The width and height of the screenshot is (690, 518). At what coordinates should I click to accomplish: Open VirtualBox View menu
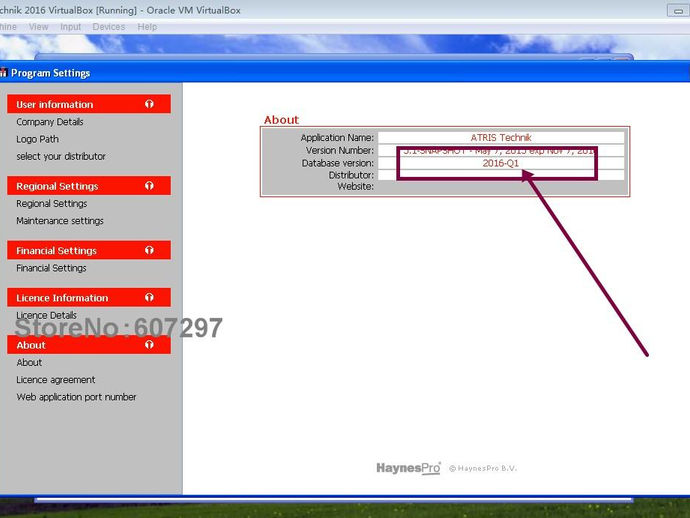(39, 27)
